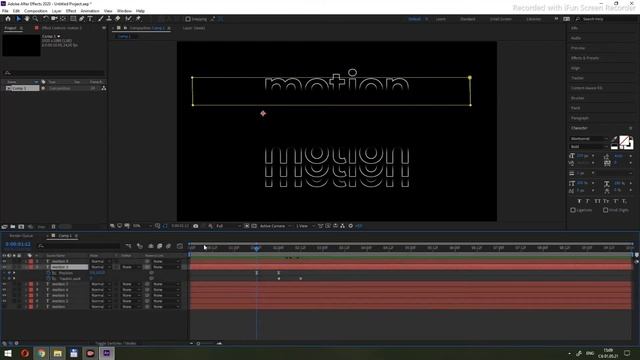Open the Window menu
640x360 pixels.
click(124, 11)
